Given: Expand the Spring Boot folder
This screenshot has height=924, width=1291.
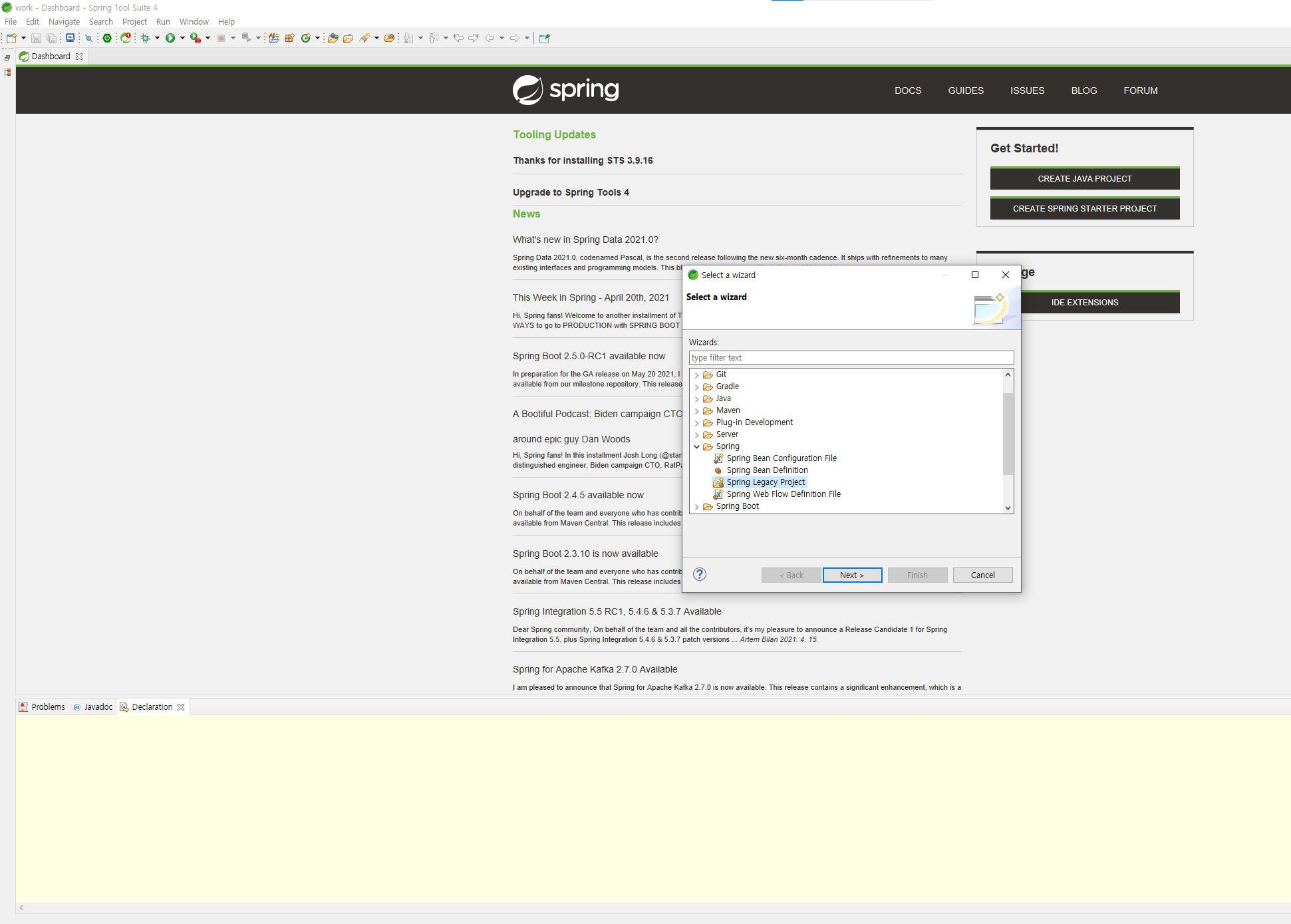Looking at the screenshot, I should (x=696, y=506).
